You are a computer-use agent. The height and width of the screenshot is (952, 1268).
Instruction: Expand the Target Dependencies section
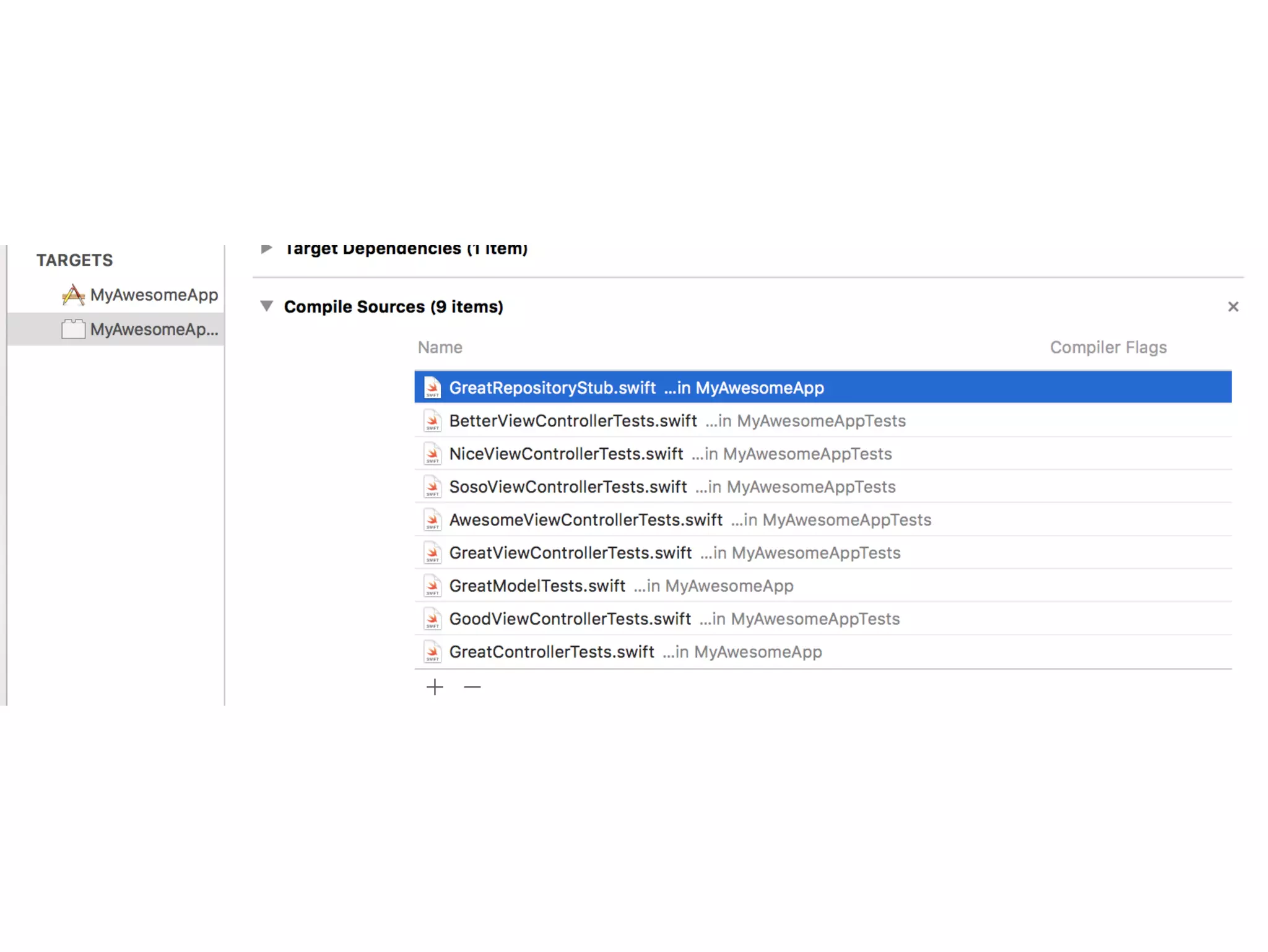[267, 249]
